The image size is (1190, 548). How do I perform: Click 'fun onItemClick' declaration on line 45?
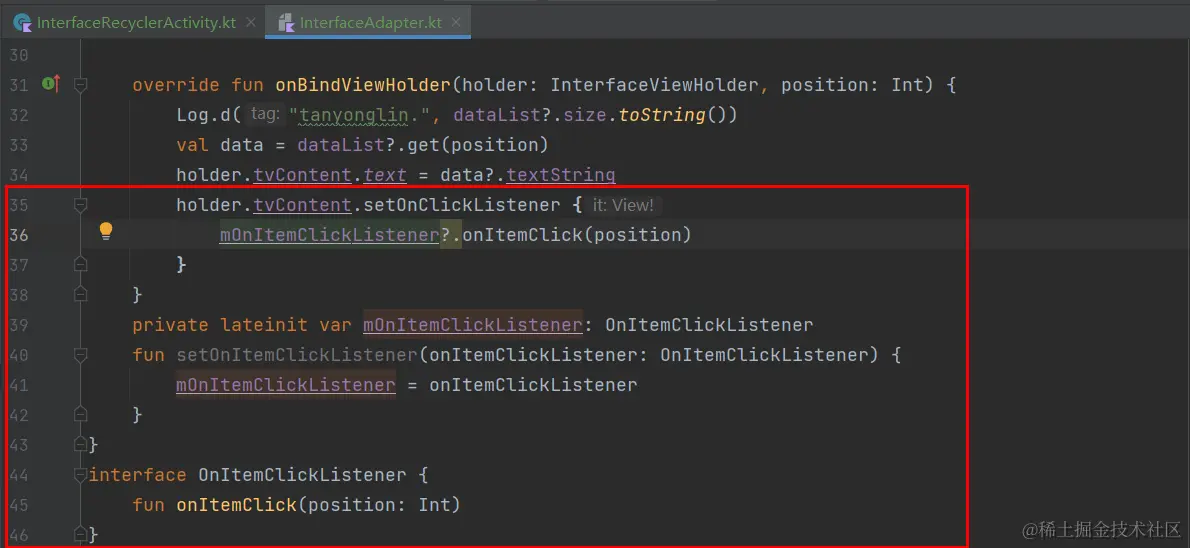coord(214,505)
